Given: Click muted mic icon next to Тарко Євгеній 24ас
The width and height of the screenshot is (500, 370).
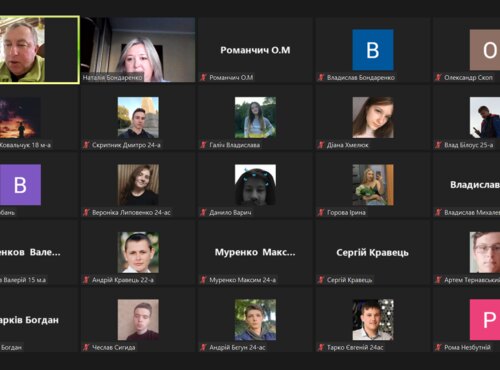Looking at the screenshot, I should click(x=321, y=347).
